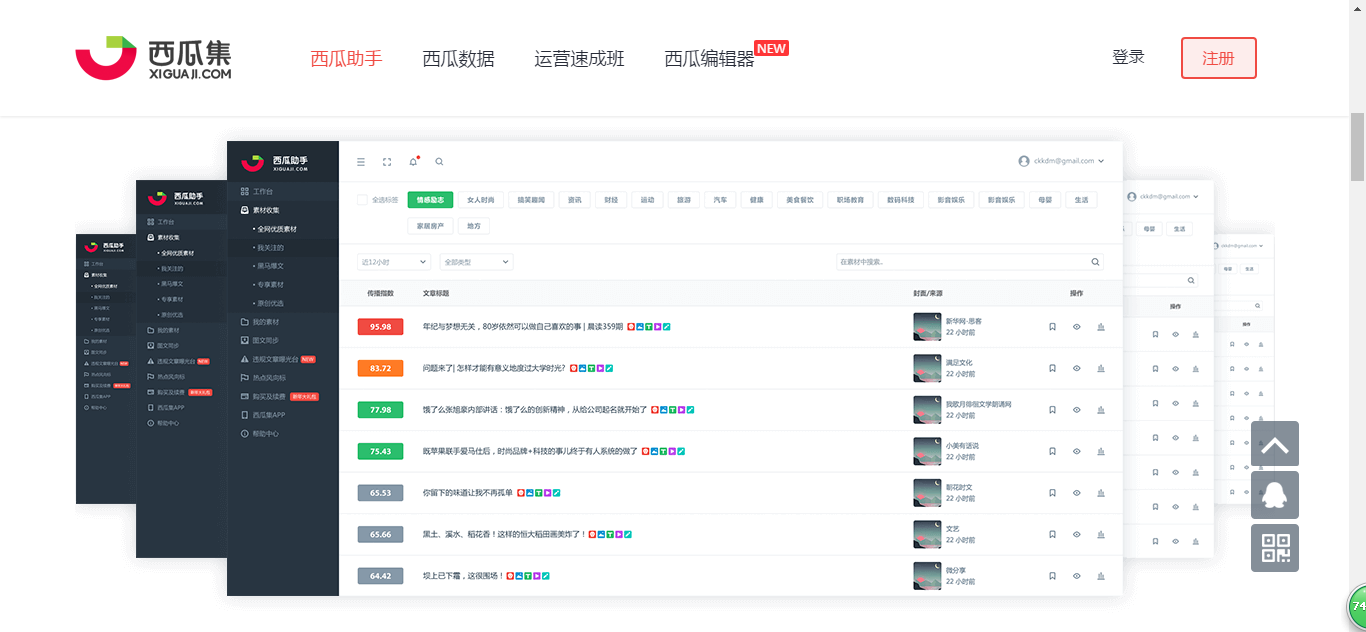Click the 帮助中心 info icon

coord(245,434)
